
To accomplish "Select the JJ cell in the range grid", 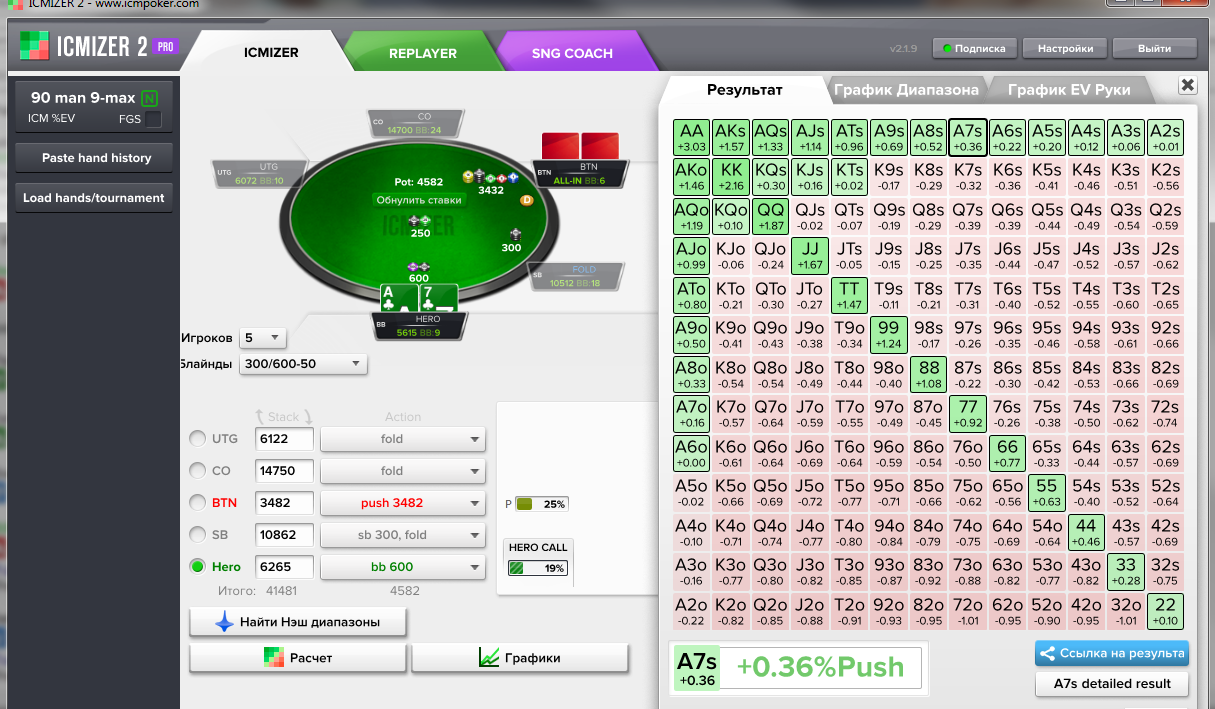I will tap(810, 256).
